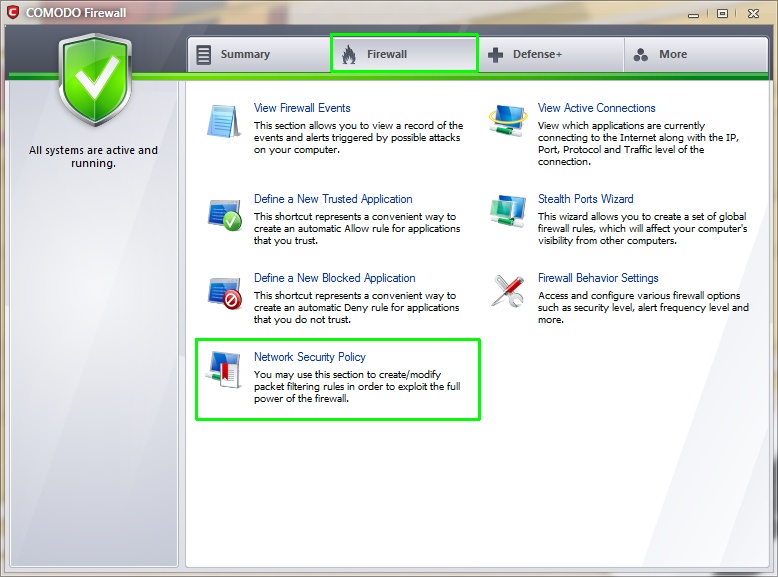Open View Firewall Events link
The width and height of the screenshot is (778, 577).
coord(302,108)
